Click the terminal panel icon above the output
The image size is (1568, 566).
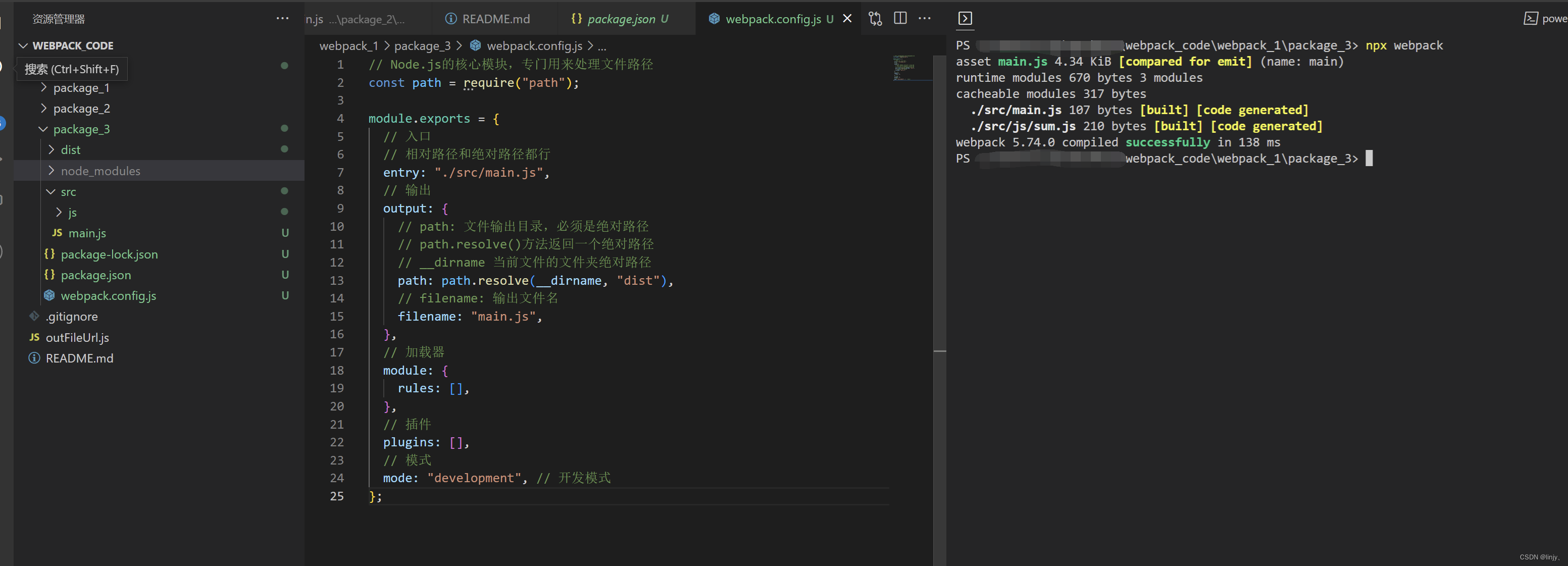965,18
